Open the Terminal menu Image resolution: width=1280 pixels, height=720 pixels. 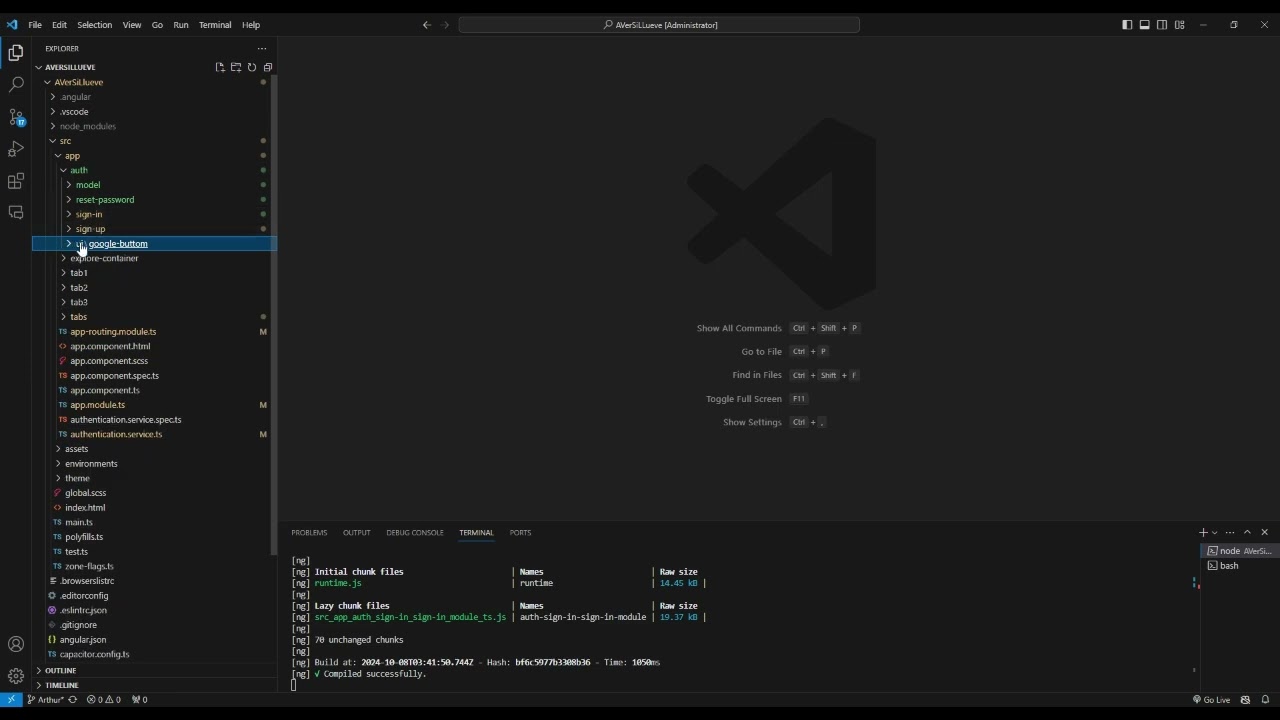[215, 25]
